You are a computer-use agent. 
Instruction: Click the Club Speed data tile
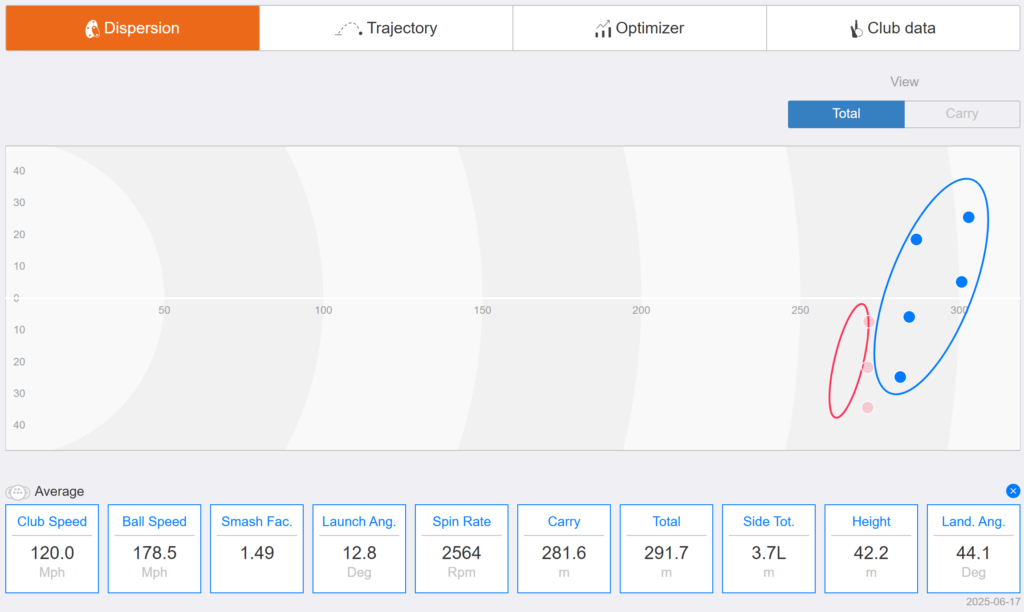pyautogui.click(x=52, y=549)
